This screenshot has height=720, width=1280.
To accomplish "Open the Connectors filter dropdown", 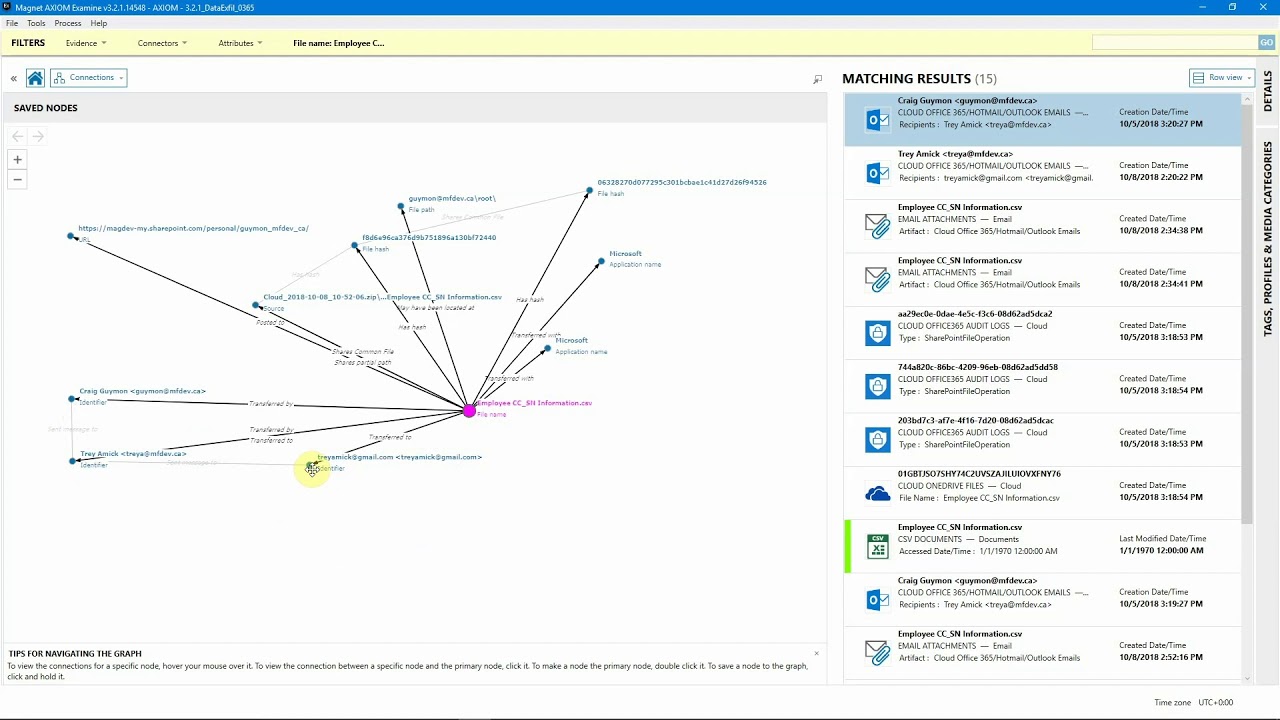I will (x=162, y=43).
